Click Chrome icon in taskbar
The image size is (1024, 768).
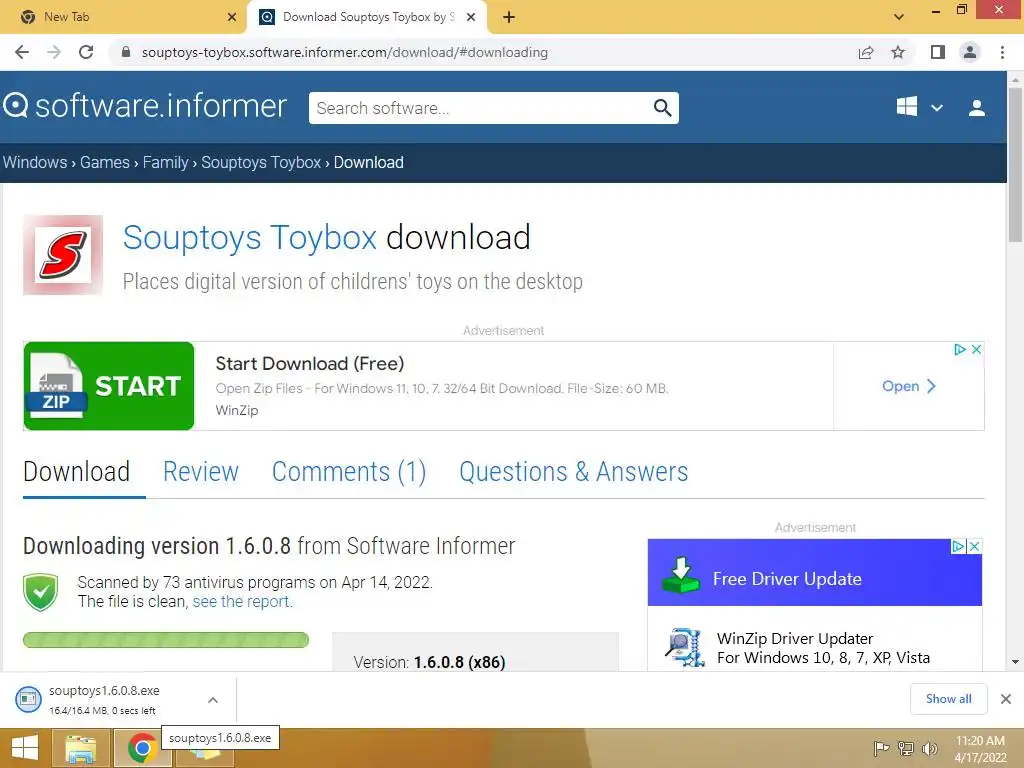pos(142,749)
